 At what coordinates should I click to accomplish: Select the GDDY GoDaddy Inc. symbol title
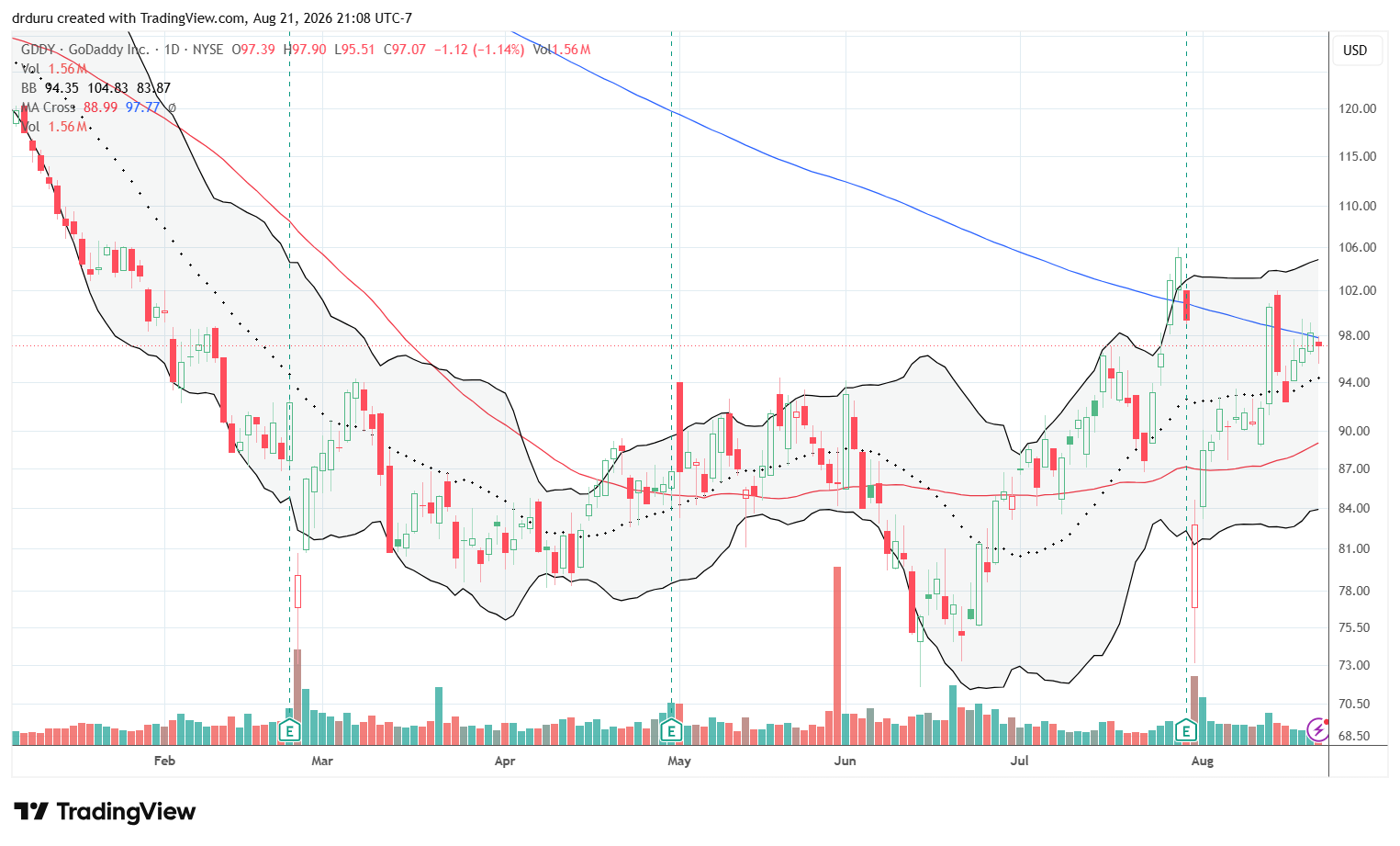pos(85,50)
